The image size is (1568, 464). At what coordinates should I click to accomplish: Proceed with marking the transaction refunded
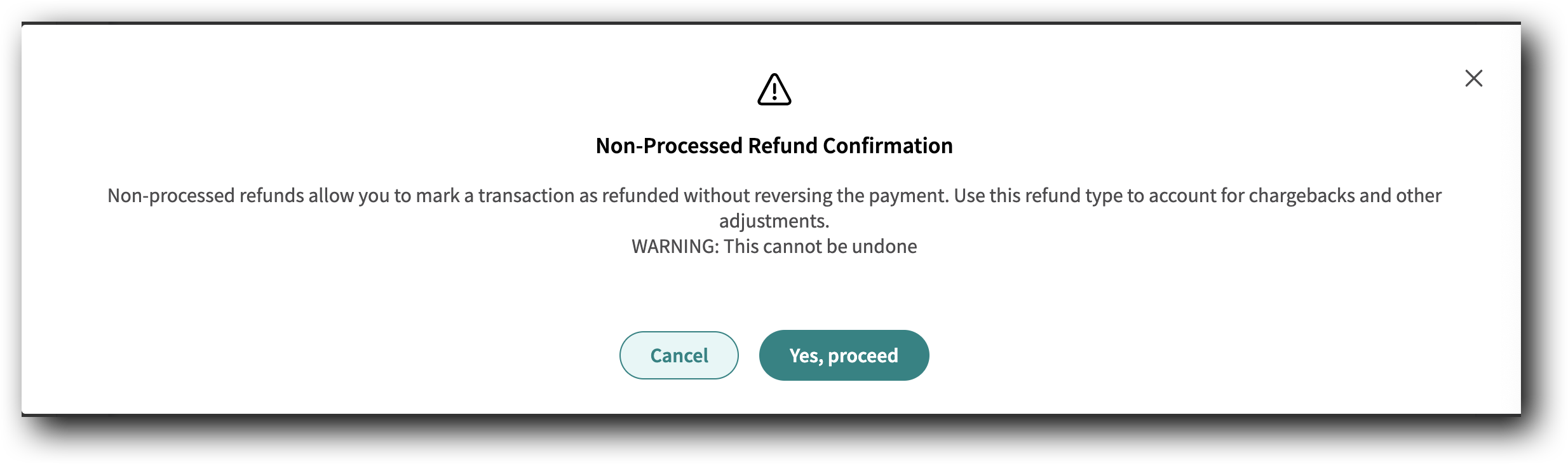pyautogui.click(x=844, y=355)
